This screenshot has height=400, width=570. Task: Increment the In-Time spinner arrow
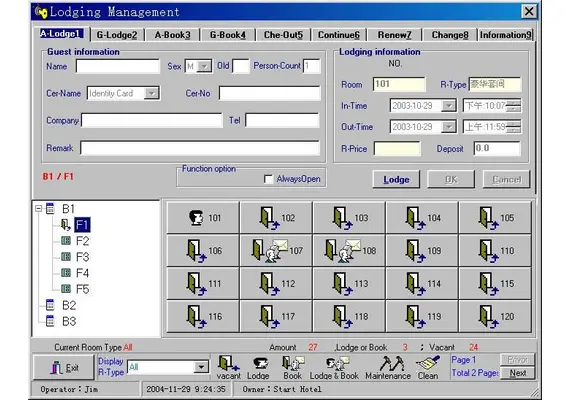[514, 103]
